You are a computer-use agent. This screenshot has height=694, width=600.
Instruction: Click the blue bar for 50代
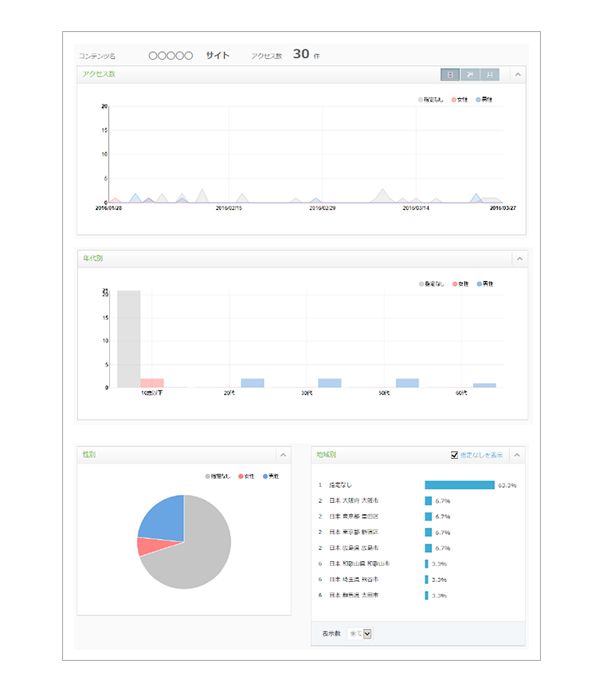(x=407, y=383)
